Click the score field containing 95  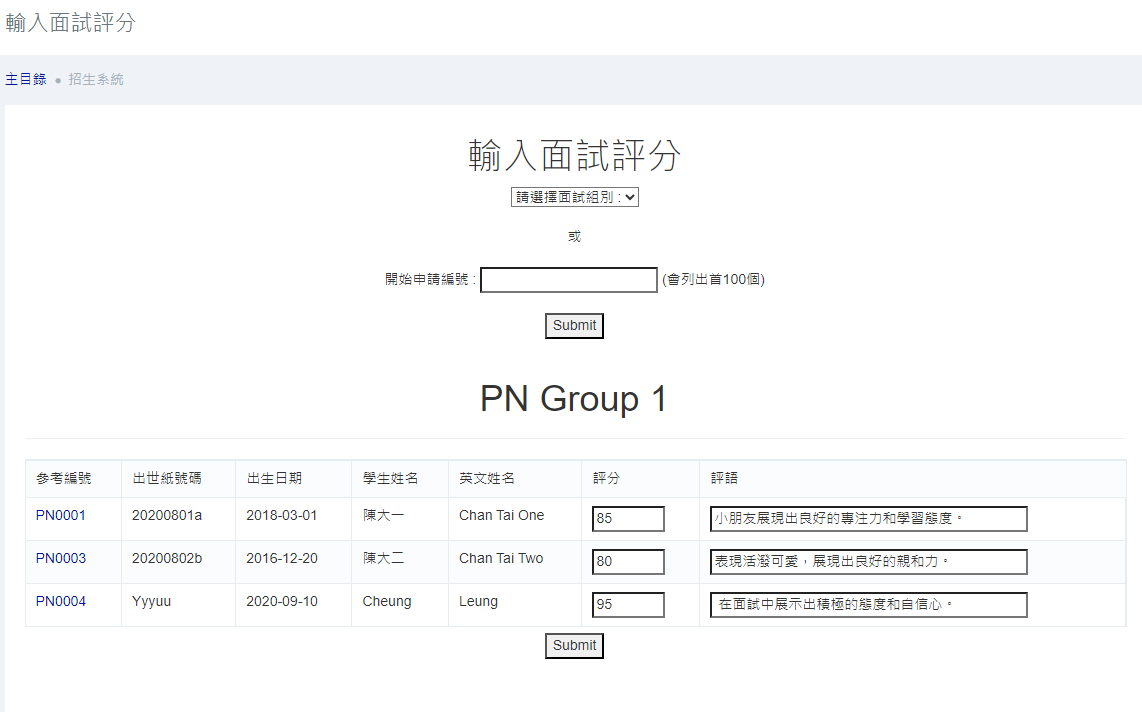628,605
